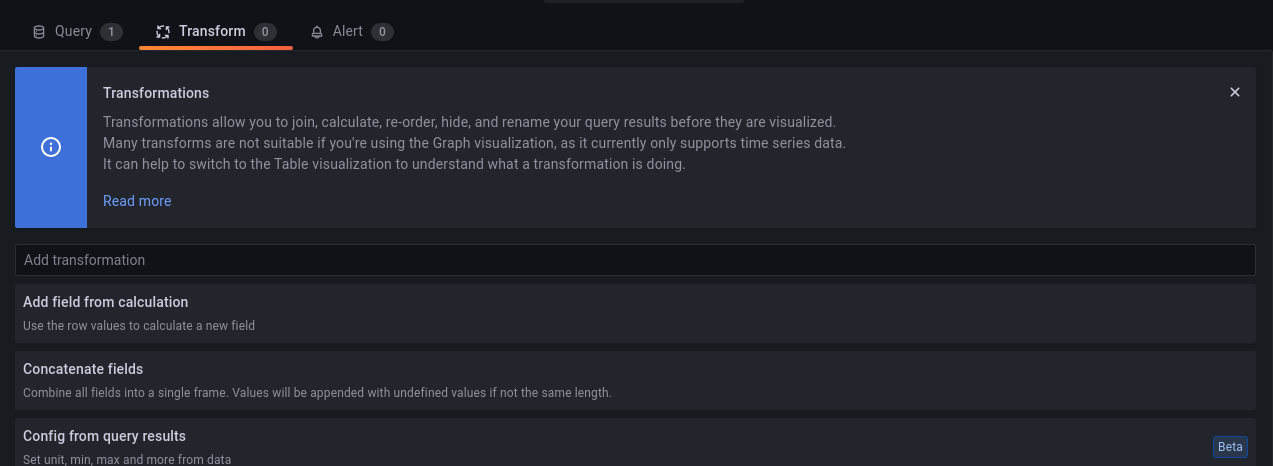The image size is (1273, 466).
Task: Pick the Config from query results transformation
Action: coord(104,436)
